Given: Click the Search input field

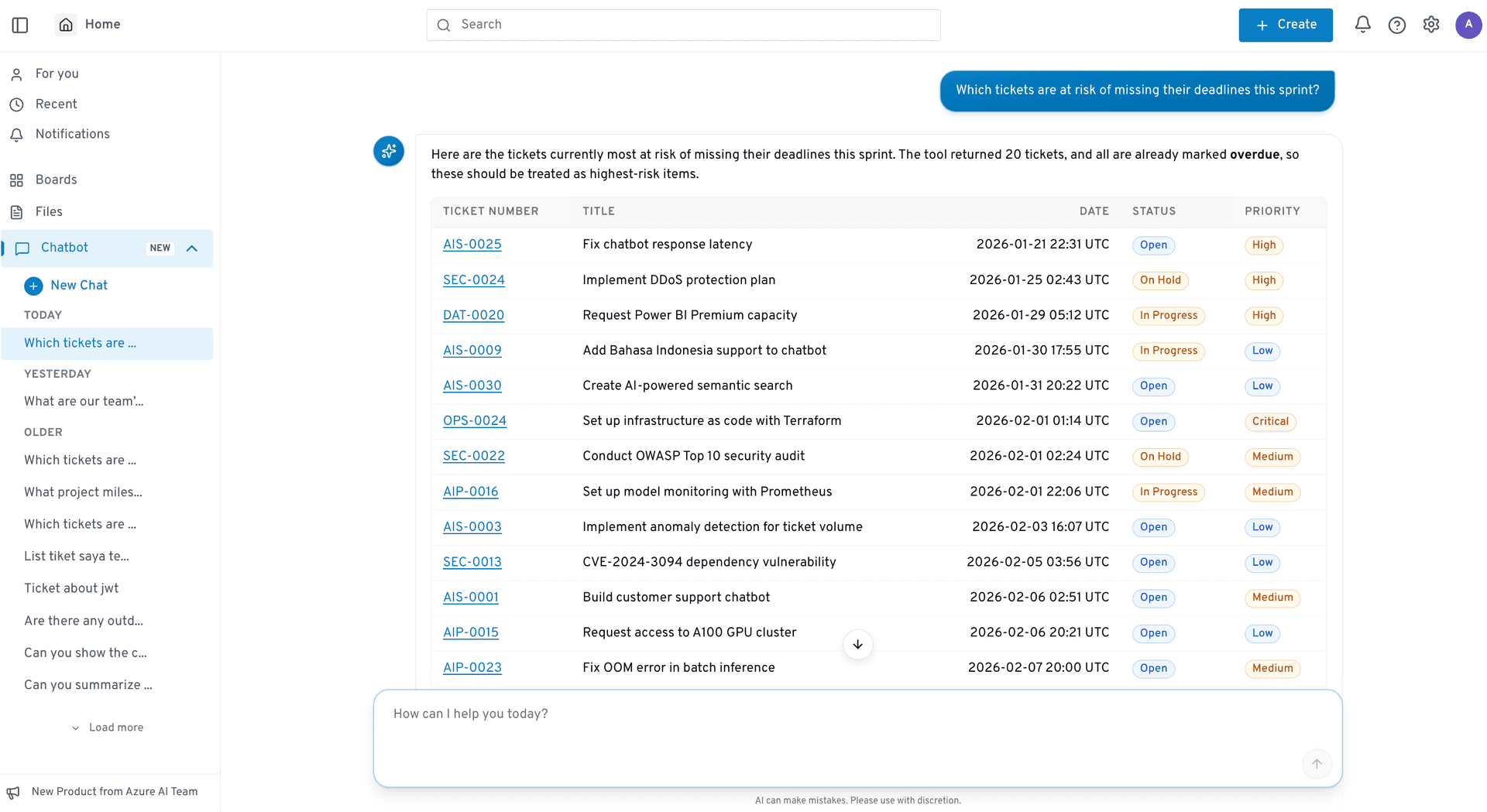Looking at the screenshot, I should pos(683,25).
